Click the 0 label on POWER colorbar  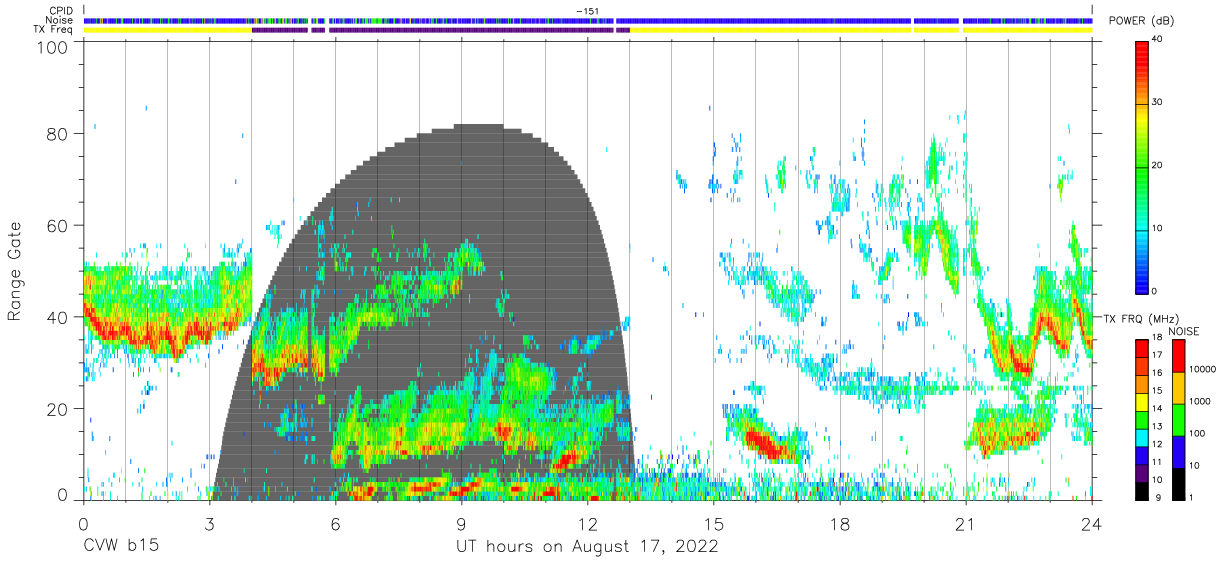1155,291
